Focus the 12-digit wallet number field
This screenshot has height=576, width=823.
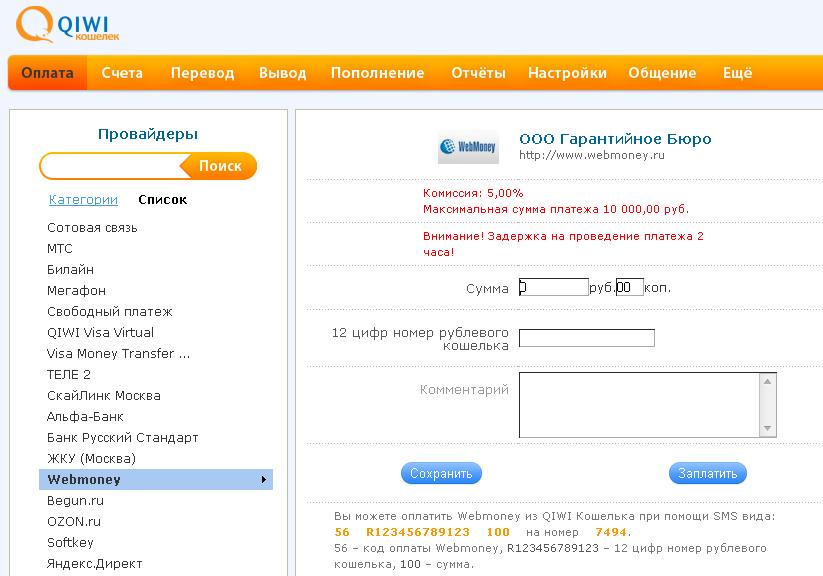(587, 338)
